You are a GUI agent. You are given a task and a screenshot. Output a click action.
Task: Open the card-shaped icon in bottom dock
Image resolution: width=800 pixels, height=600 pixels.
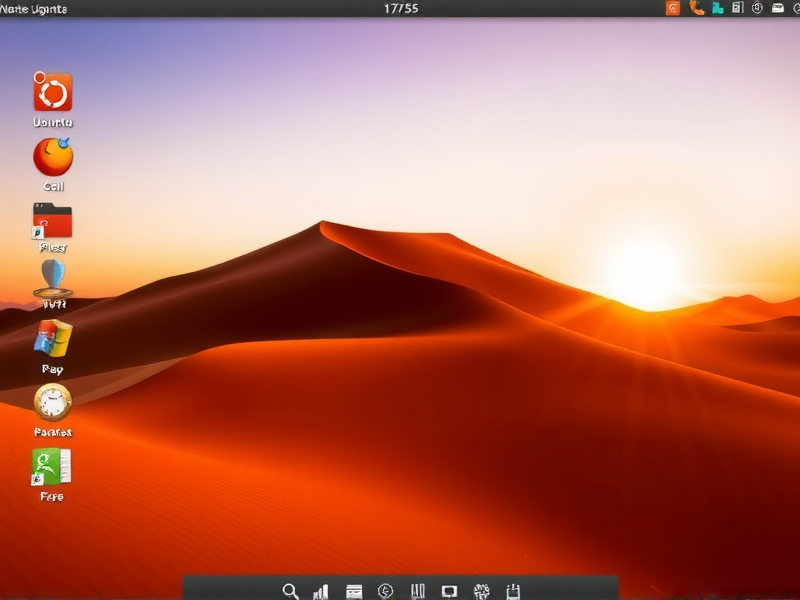[353, 590]
